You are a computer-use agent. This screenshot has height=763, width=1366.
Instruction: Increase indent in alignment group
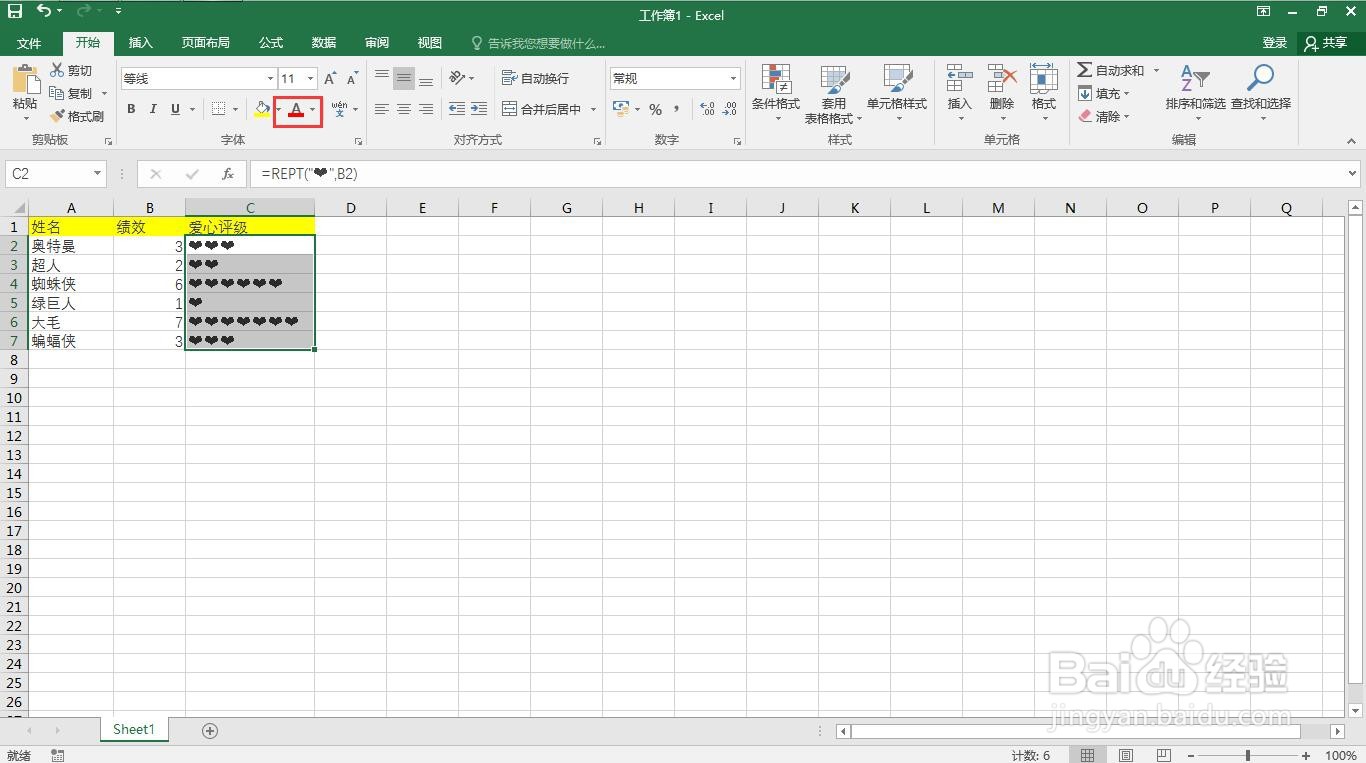[x=479, y=109]
